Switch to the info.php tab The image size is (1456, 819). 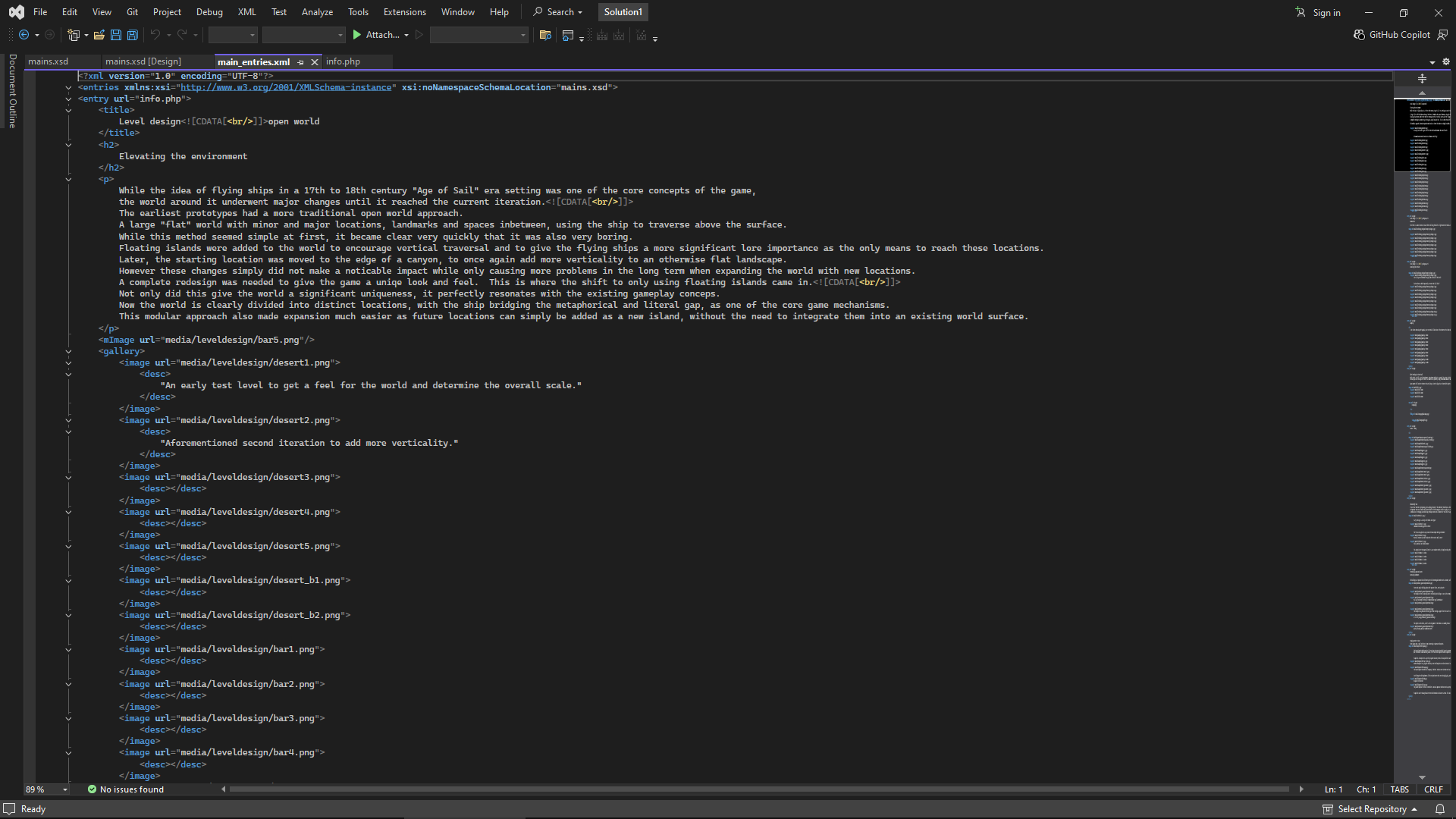point(343,61)
